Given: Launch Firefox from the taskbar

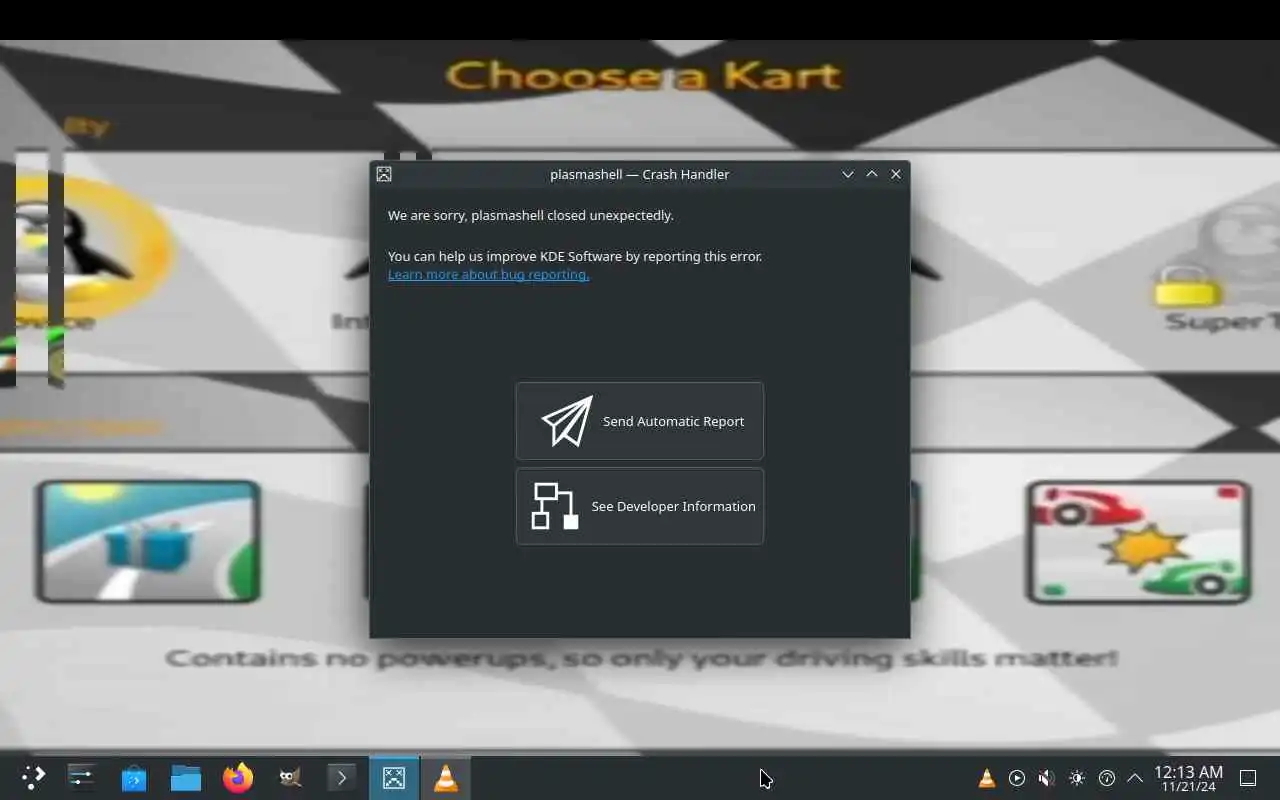Looking at the screenshot, I should pyautogui.click(x=238, y=778).
